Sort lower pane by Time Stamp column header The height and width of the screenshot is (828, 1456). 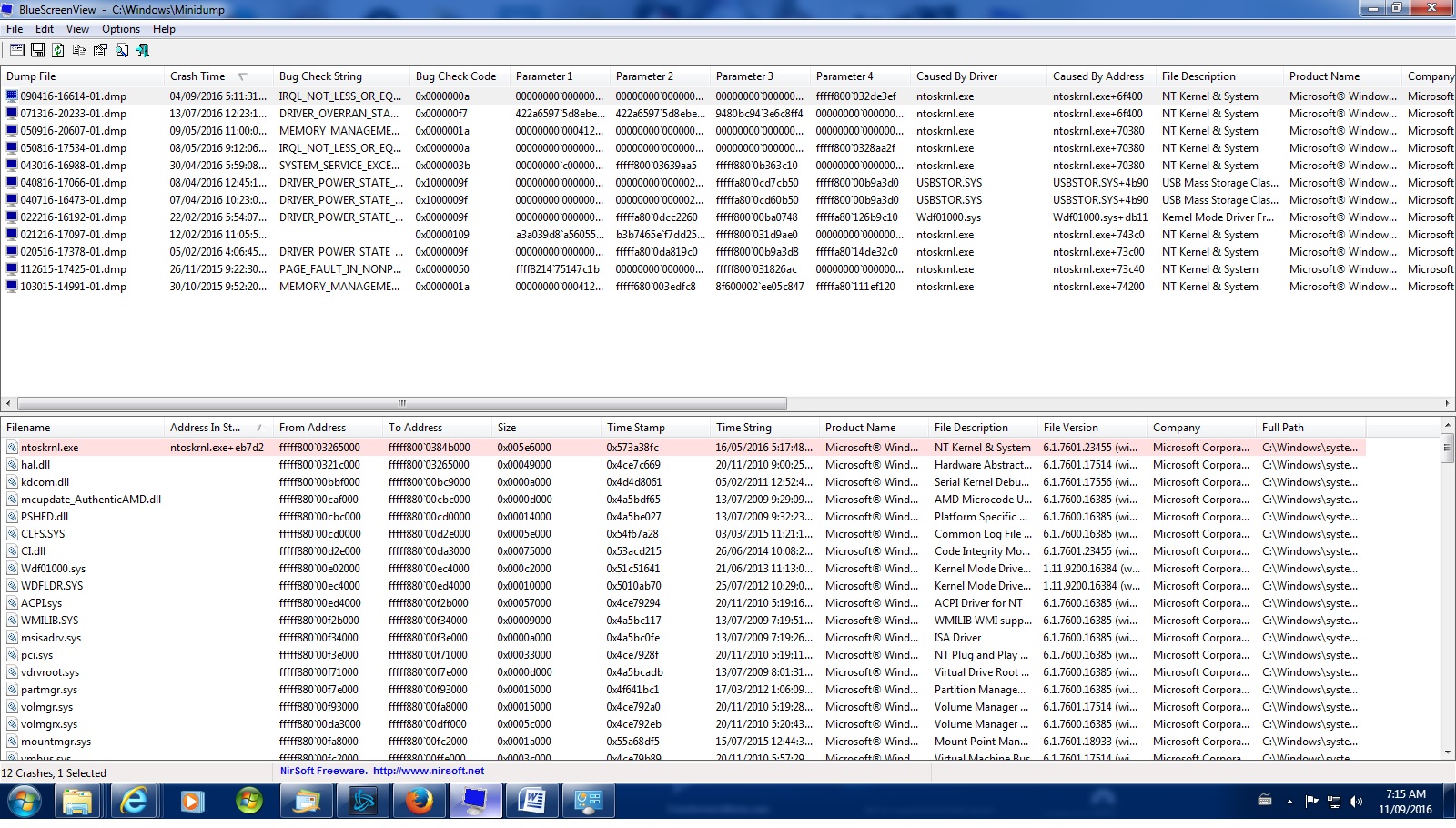click(x=655, y=428)
